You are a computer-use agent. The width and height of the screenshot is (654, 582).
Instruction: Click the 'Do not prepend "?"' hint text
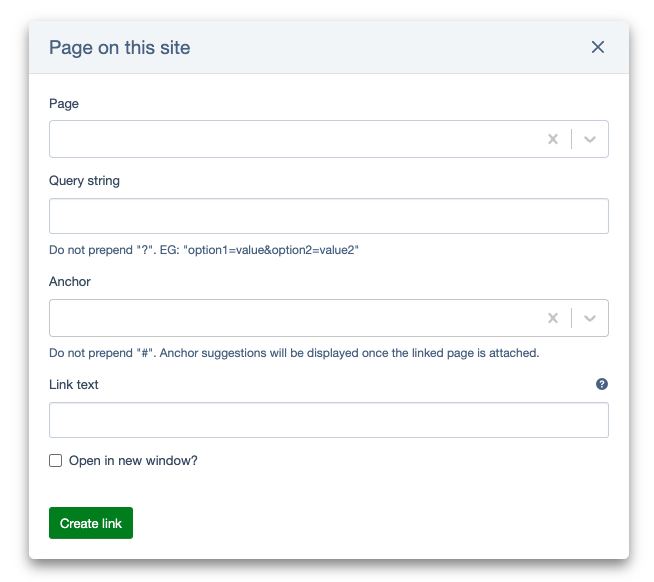203,250
